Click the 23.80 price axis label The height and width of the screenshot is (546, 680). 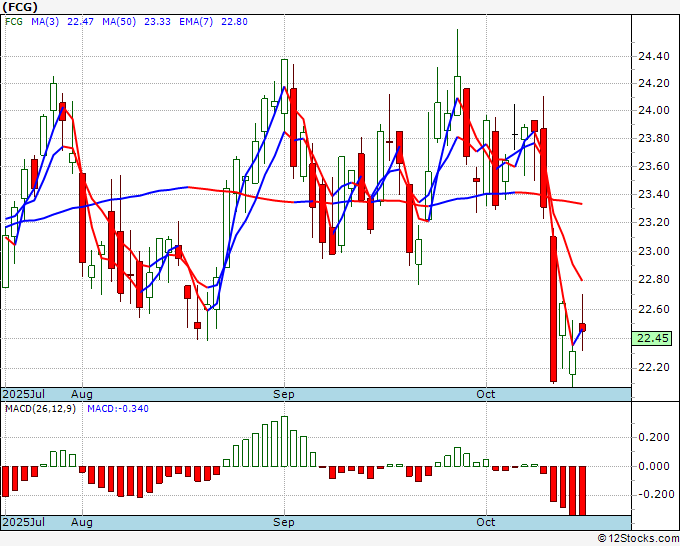point(654,138)
